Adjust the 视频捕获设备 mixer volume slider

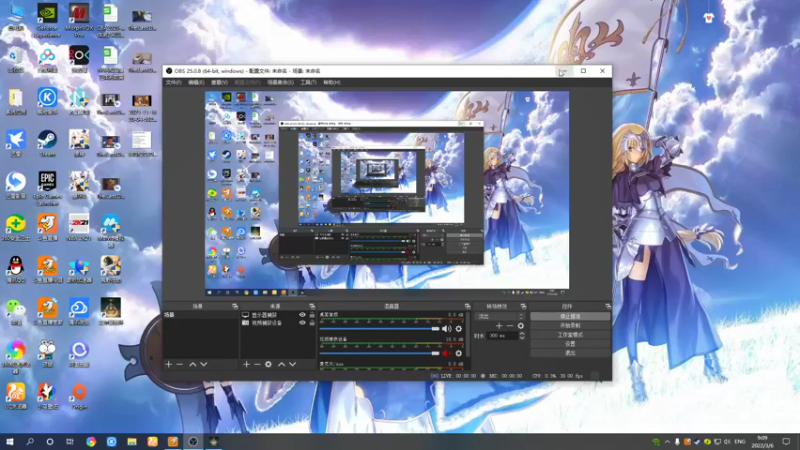pos(379,353)
